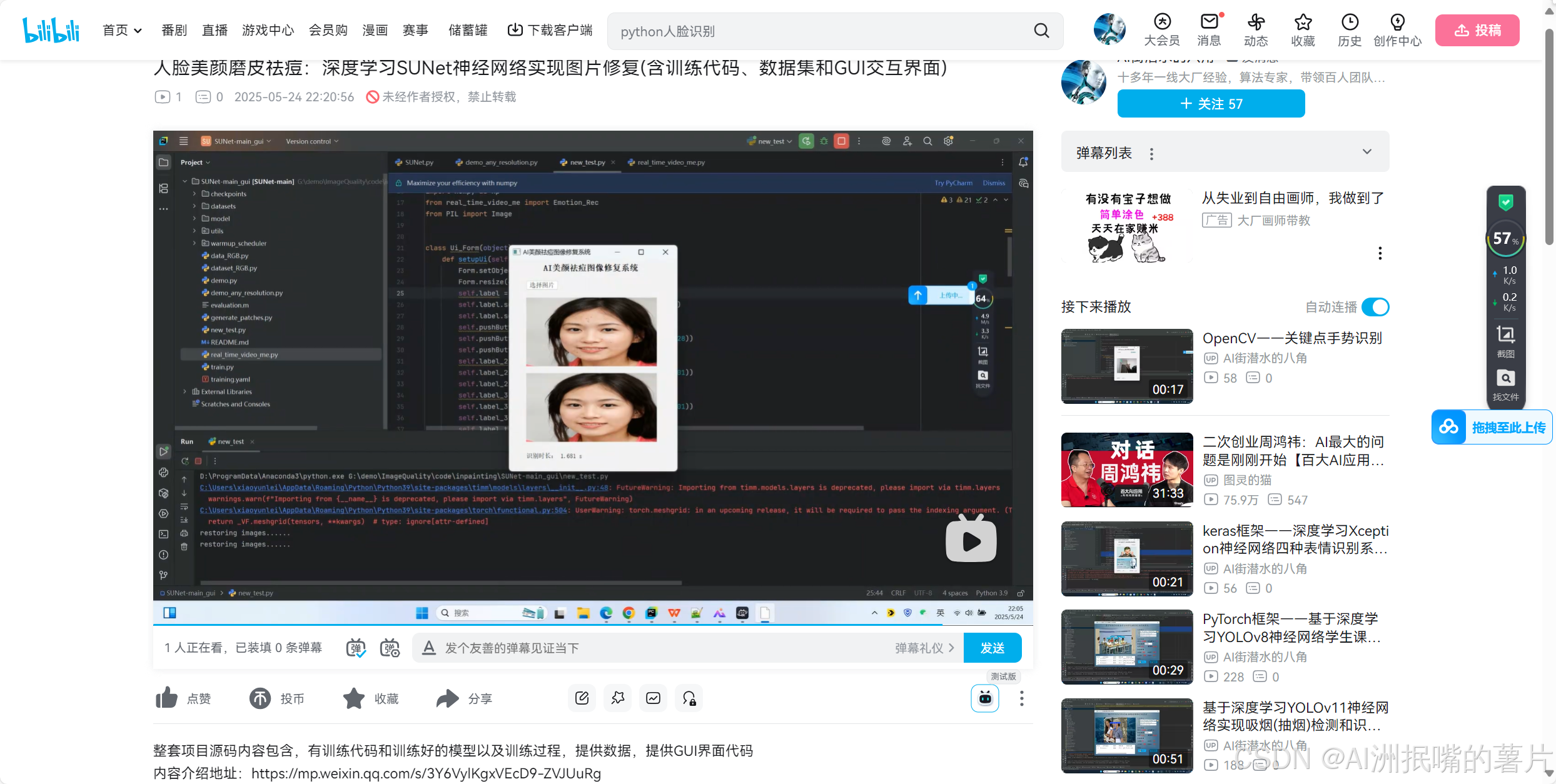
Task: Click the like (点赞) thumbs-up icon
Action: click(167, 698)
